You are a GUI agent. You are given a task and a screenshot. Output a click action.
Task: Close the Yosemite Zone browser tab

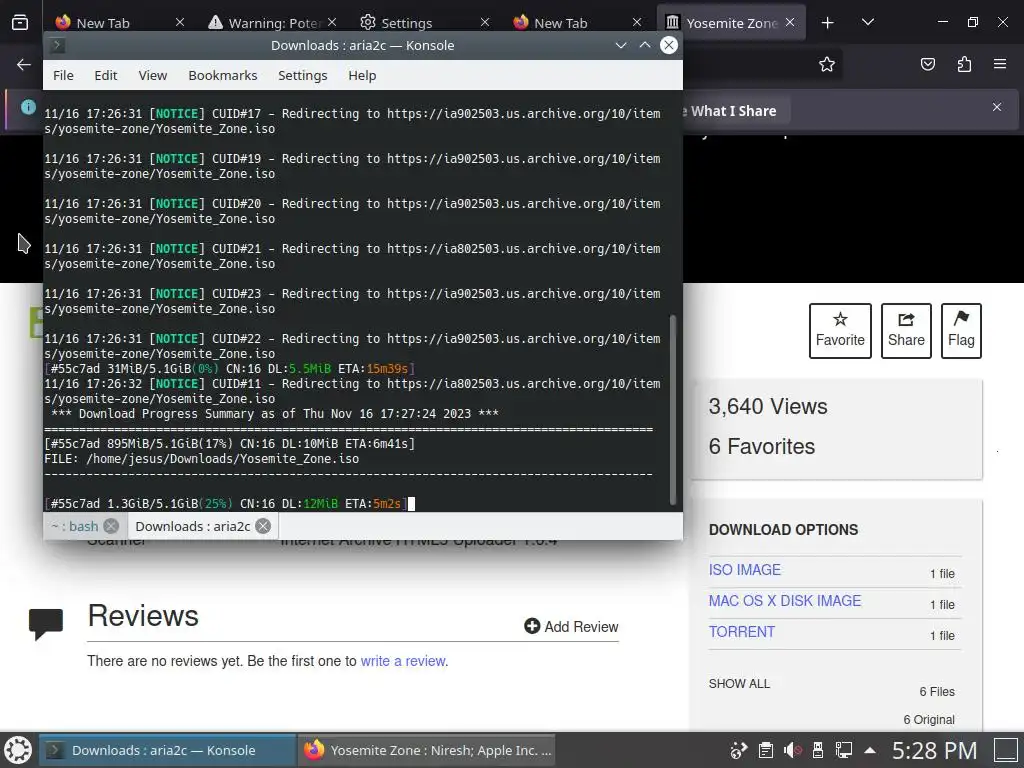pyautogui.click(x=790, y=22)
